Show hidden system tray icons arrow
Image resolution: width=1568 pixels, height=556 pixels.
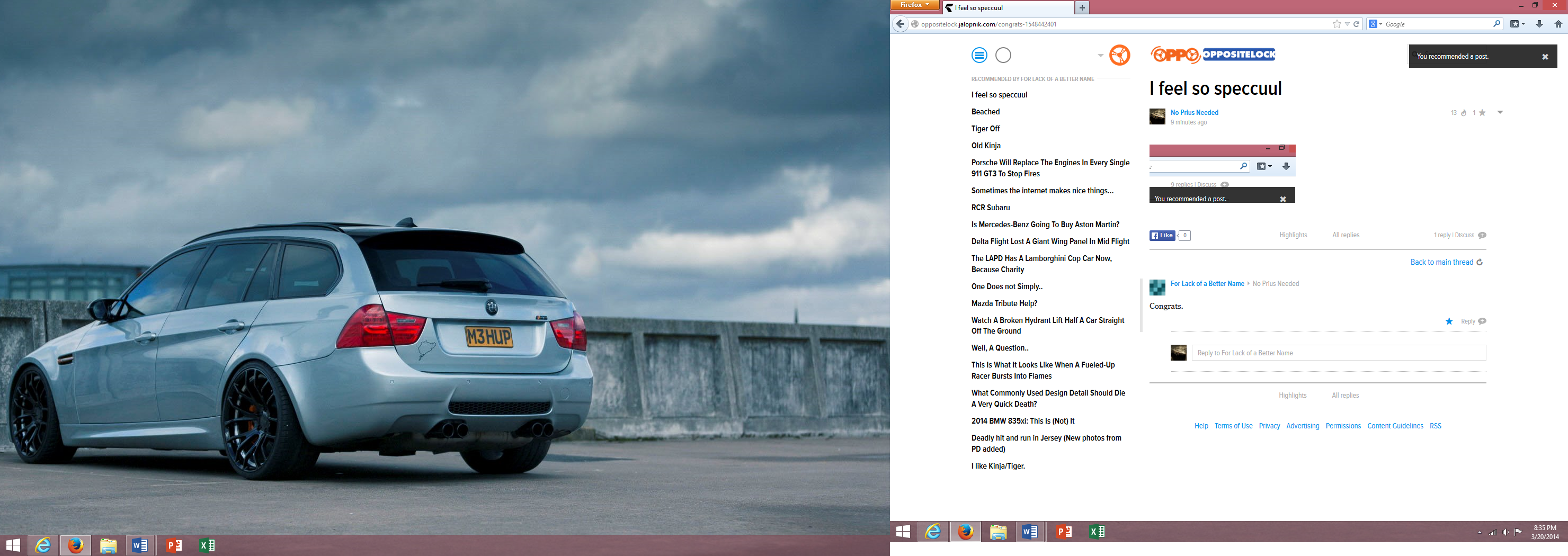[1480, 532]
